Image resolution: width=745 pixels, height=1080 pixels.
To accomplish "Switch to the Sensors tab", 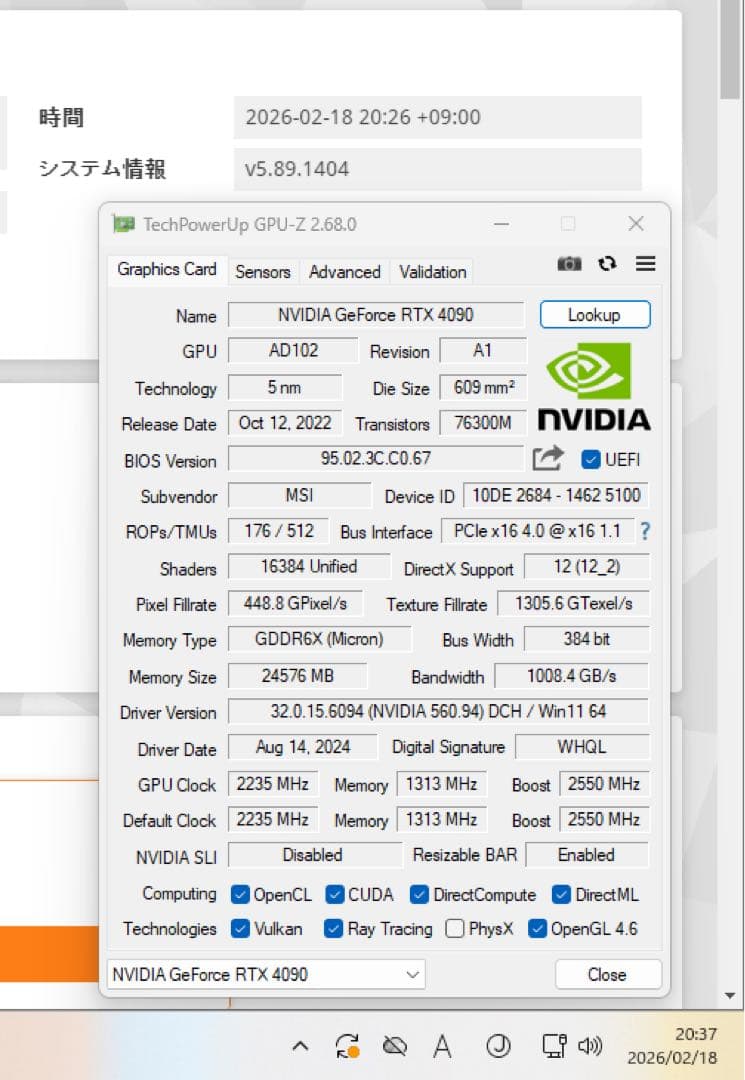I will [262, 272].
